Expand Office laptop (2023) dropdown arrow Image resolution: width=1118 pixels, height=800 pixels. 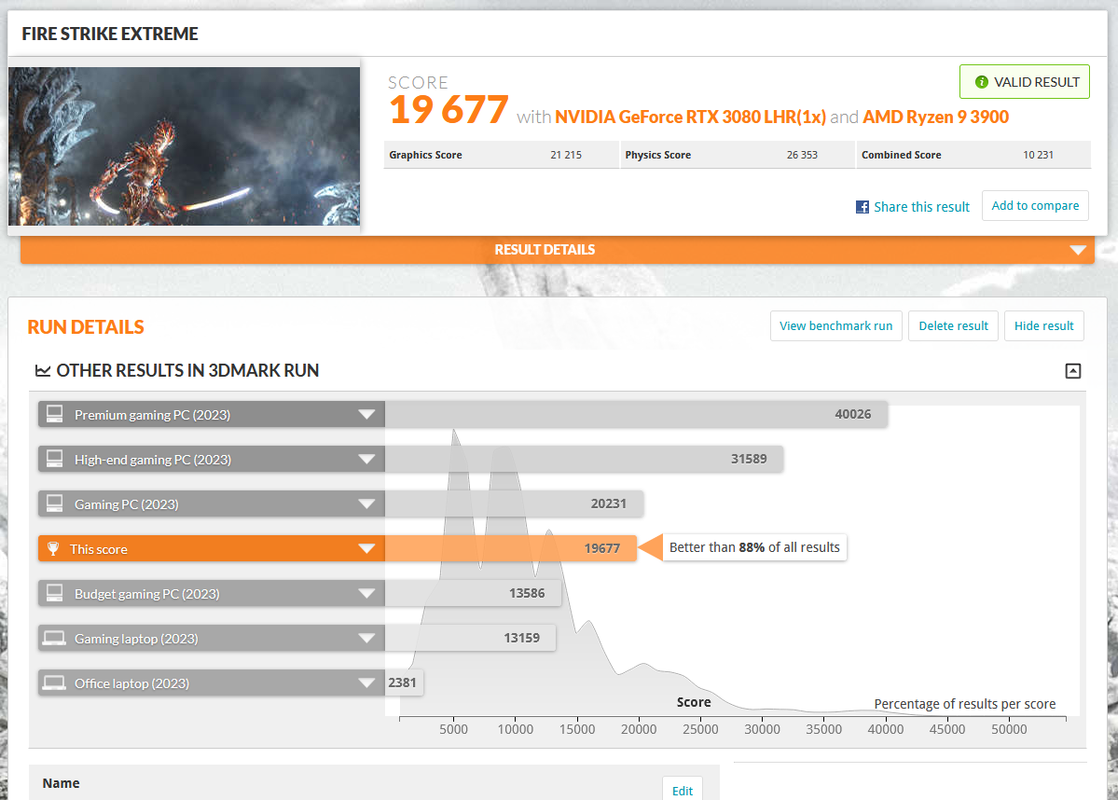tap(366, 683)
